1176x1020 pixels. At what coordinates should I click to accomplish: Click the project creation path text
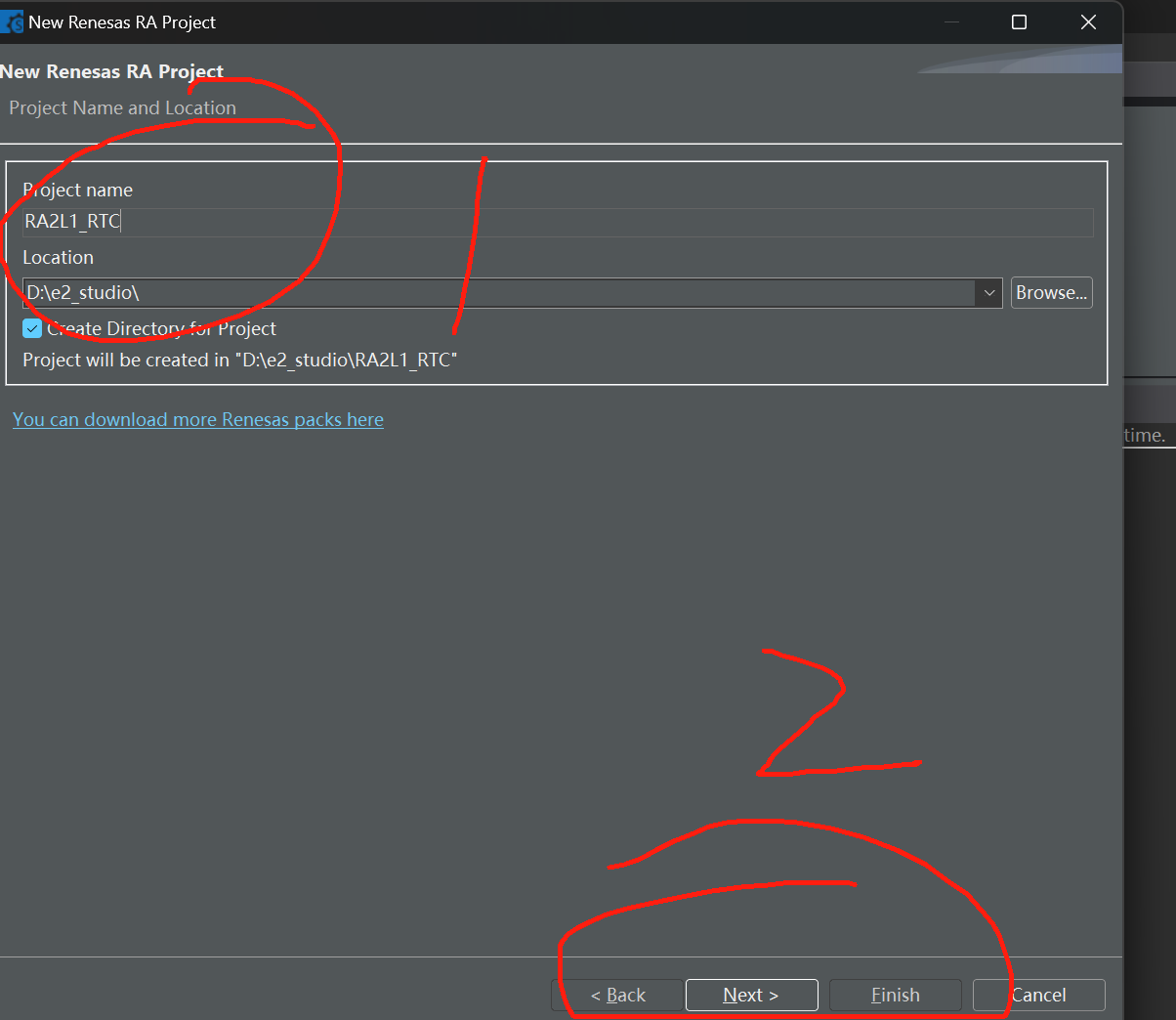pos(240,360)
